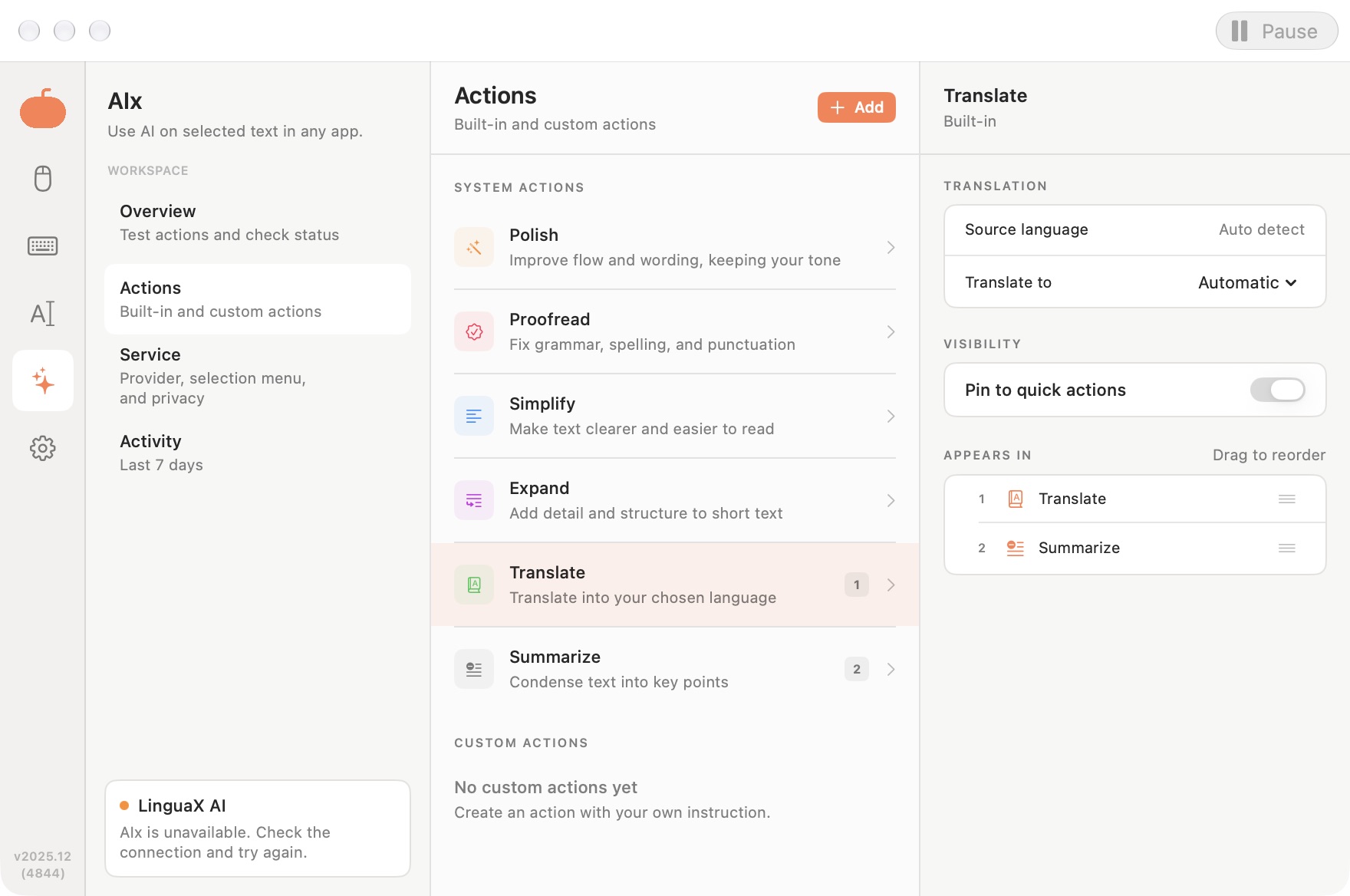Click the Summarize badge number 2
1350x896 pixels.
(857, 669)
